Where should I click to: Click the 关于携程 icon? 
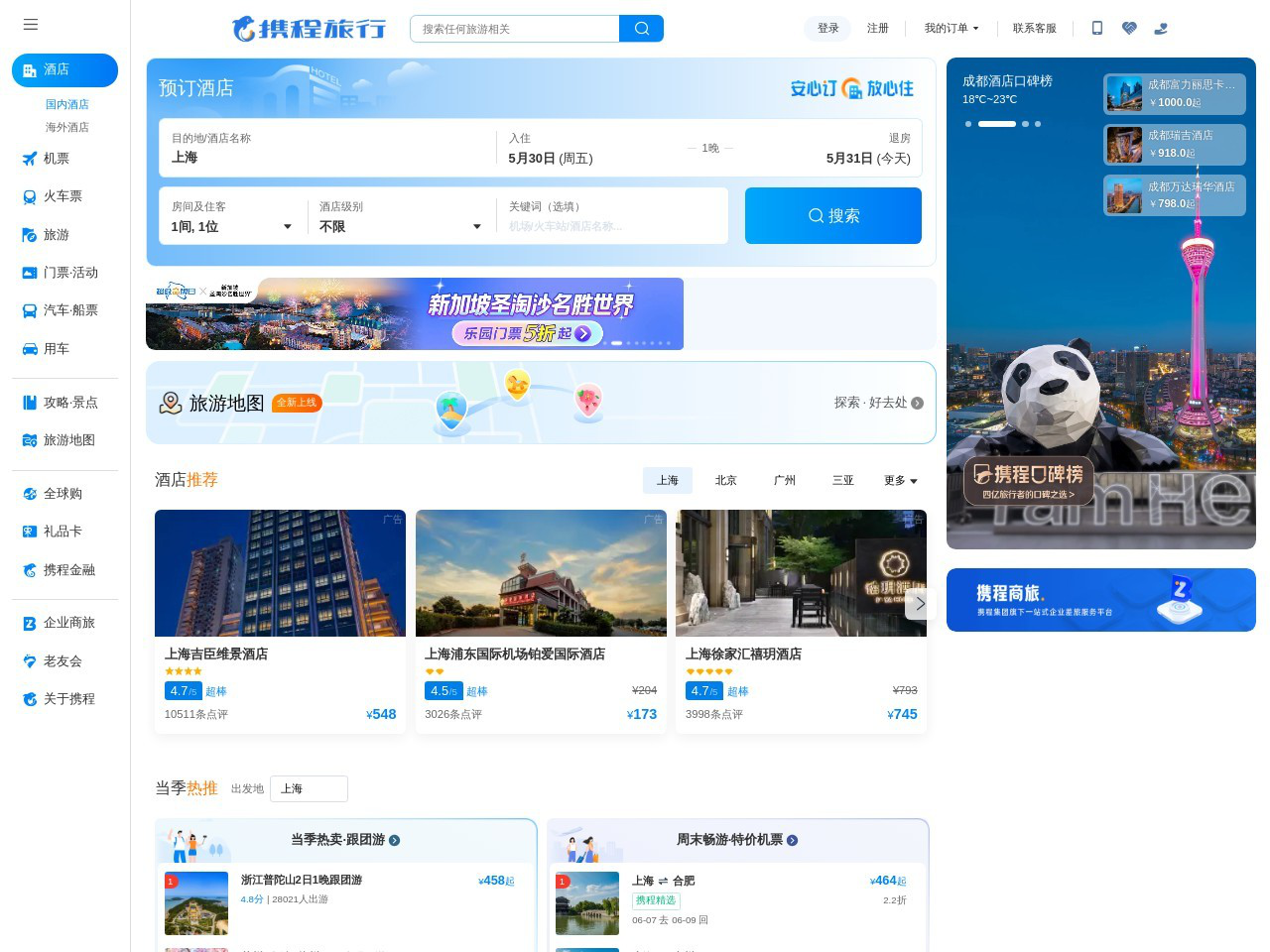pos(30,699)
